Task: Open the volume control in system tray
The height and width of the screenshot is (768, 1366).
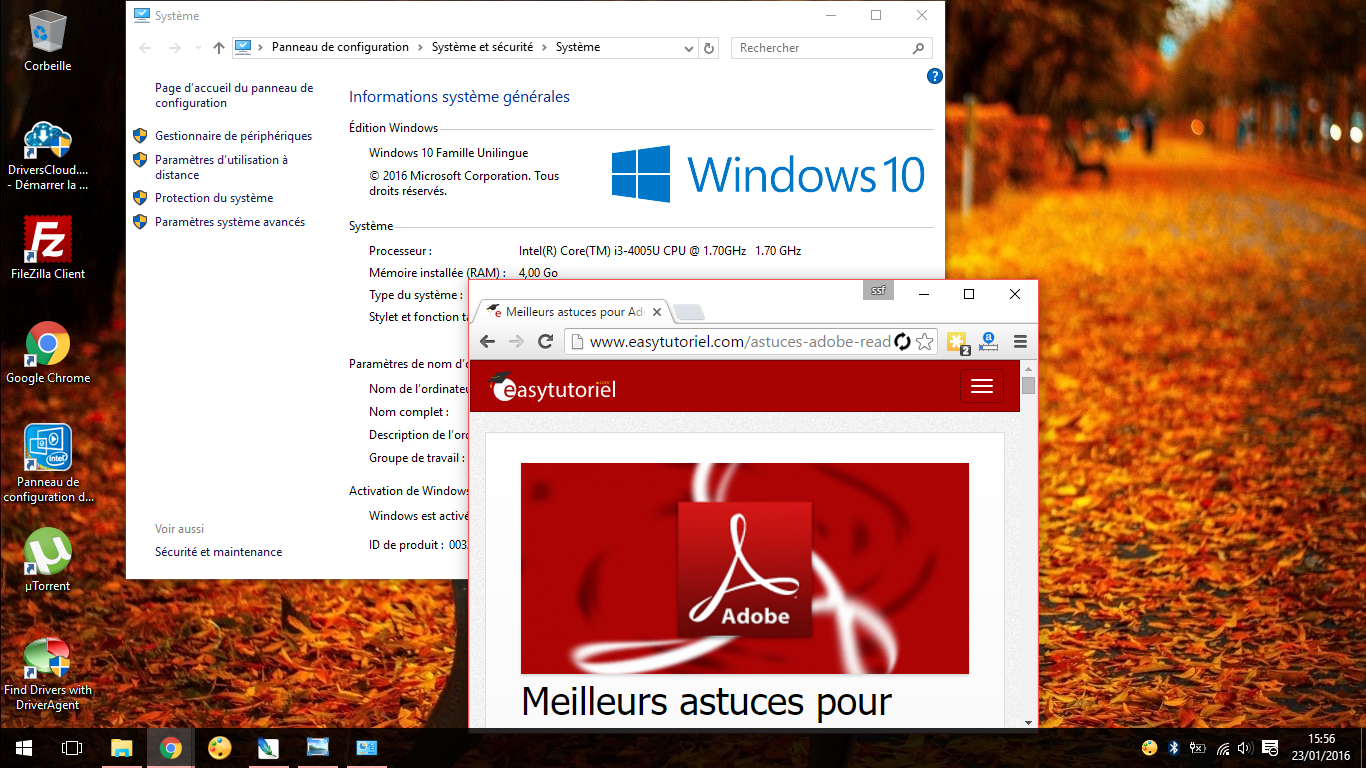Action: (x=1245, y=748)
